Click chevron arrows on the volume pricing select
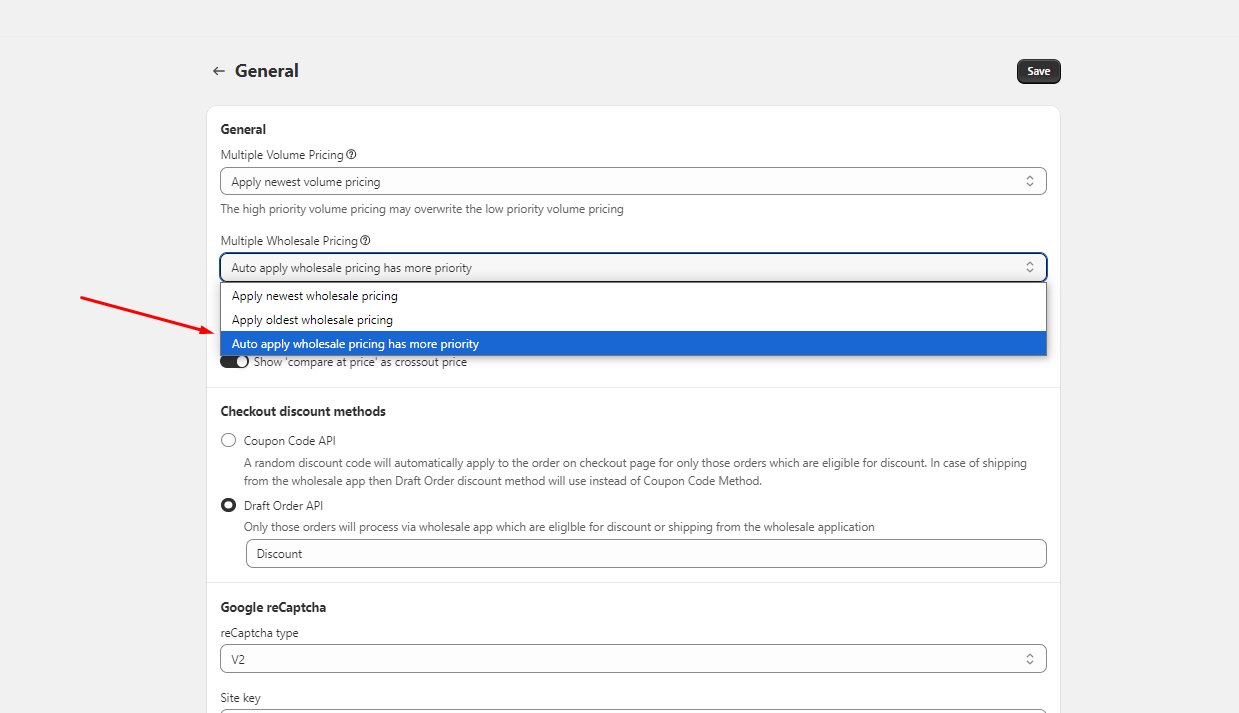 click(1030, 181)
